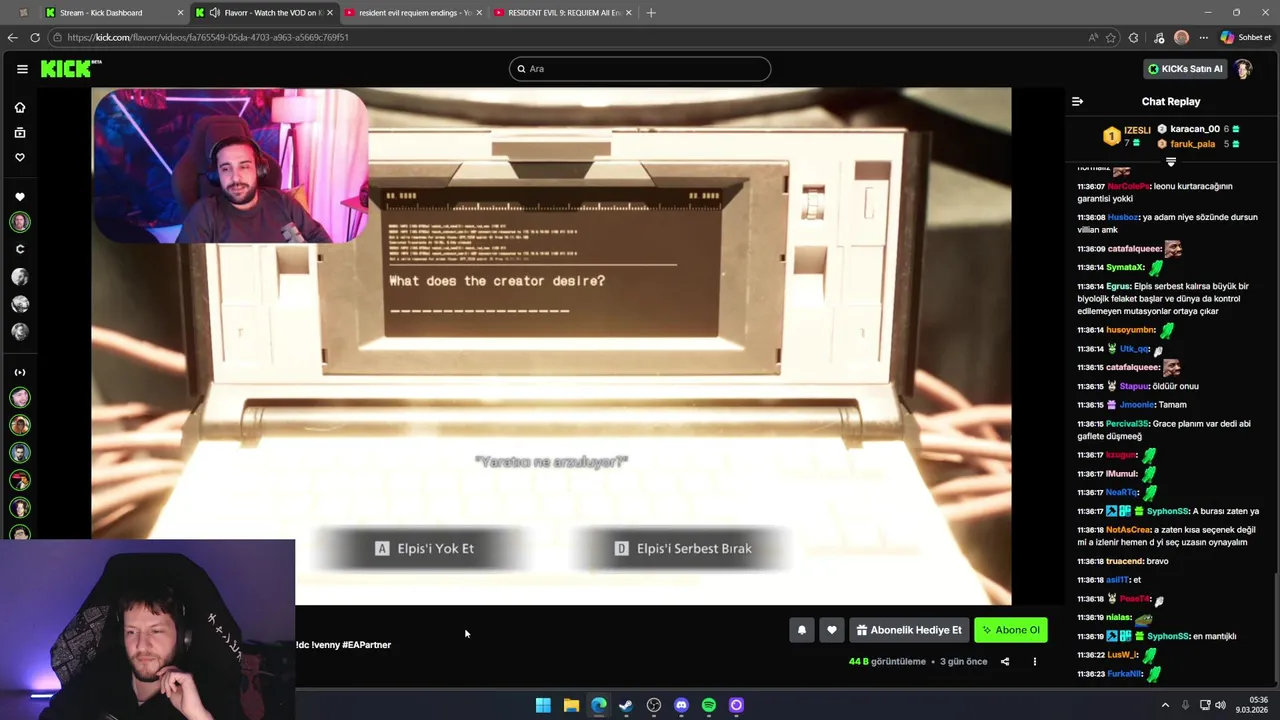The image size is (1280, 720).
Task: Open Steam from taskbar
Action: point(626,705)
